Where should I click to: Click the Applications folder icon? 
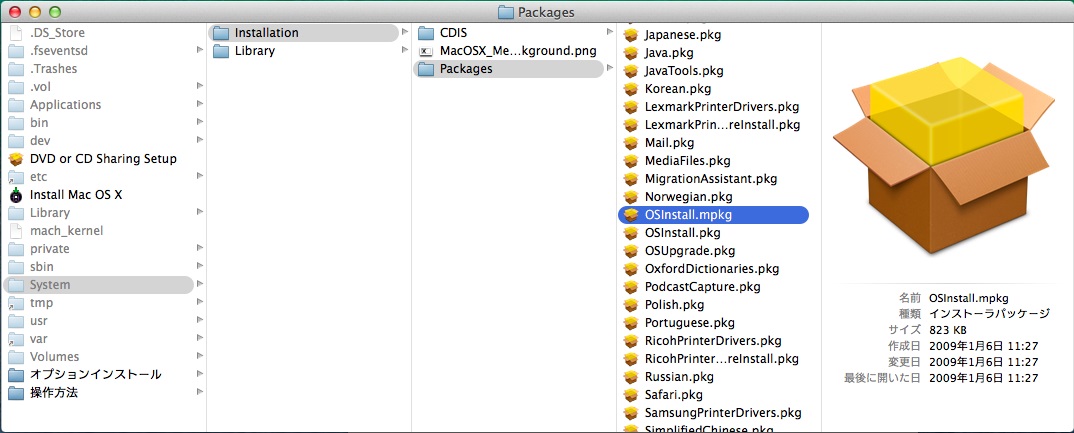(x=16, y=105)
